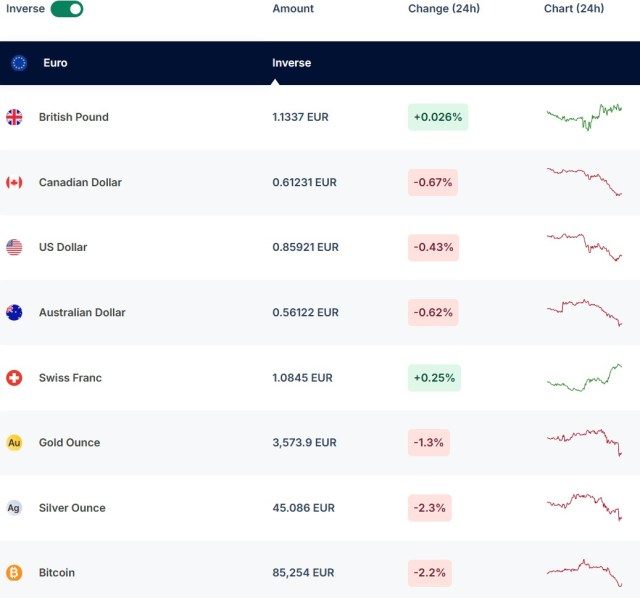Image resolution: width=640 pixels, height=598 pixels.
Task: Open the British Pound currency link
Action: coord(73,117)
